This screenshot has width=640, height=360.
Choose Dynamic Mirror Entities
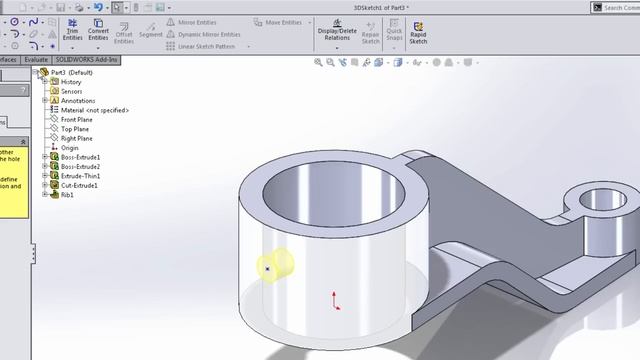tap(203, 34)
